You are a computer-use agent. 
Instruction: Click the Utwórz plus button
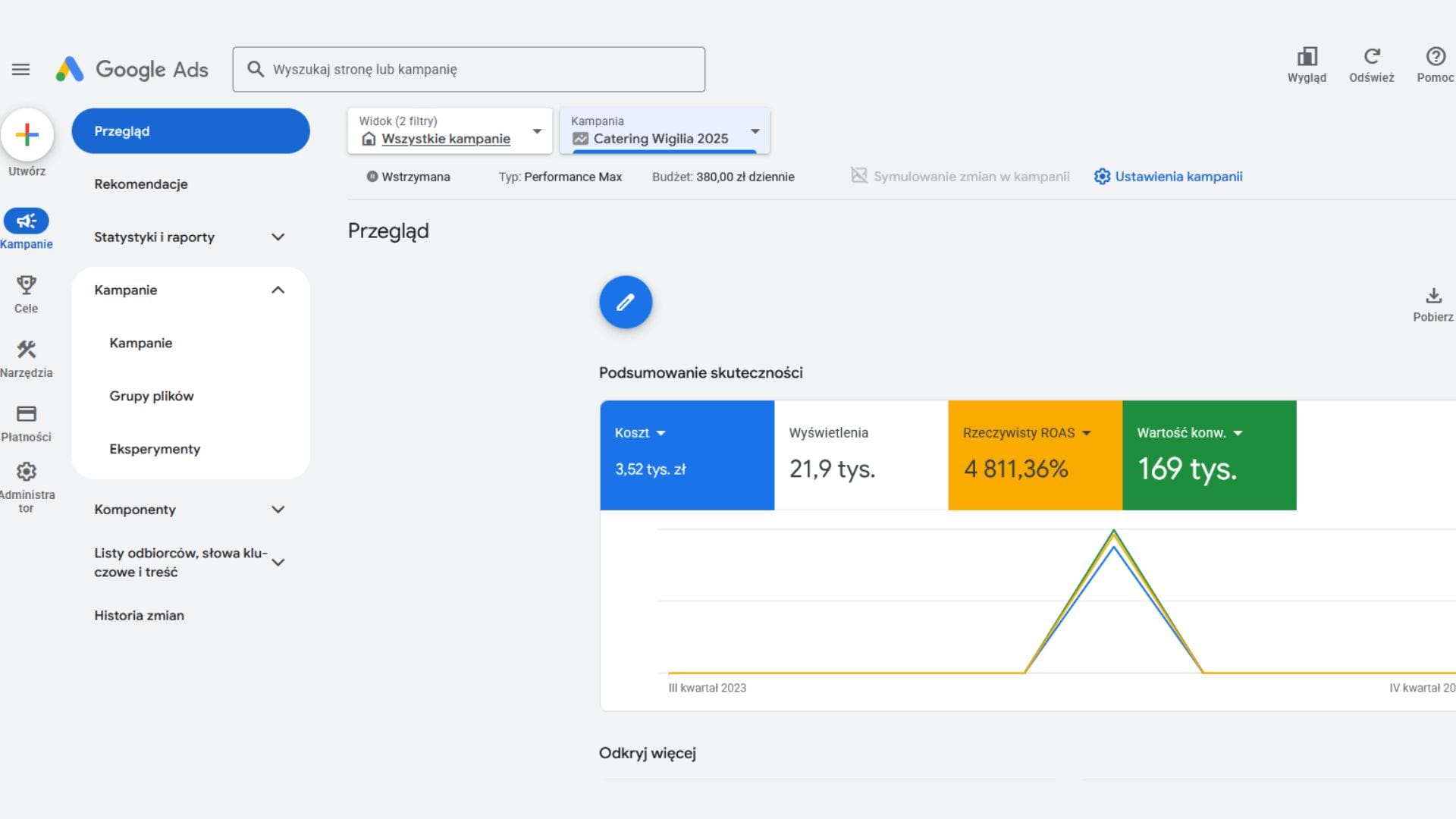(x=27, y=135)
